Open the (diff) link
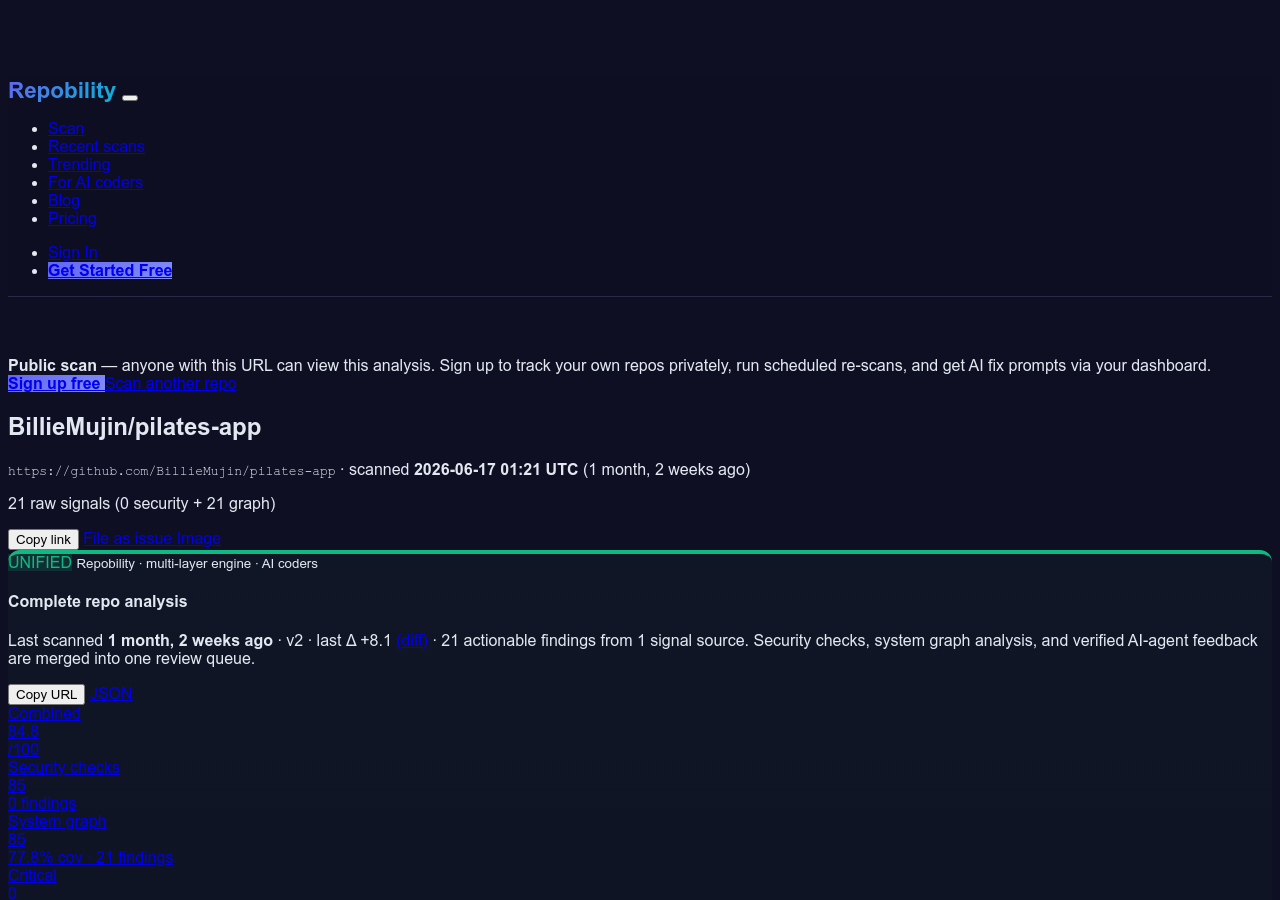 tap(412, 640)
